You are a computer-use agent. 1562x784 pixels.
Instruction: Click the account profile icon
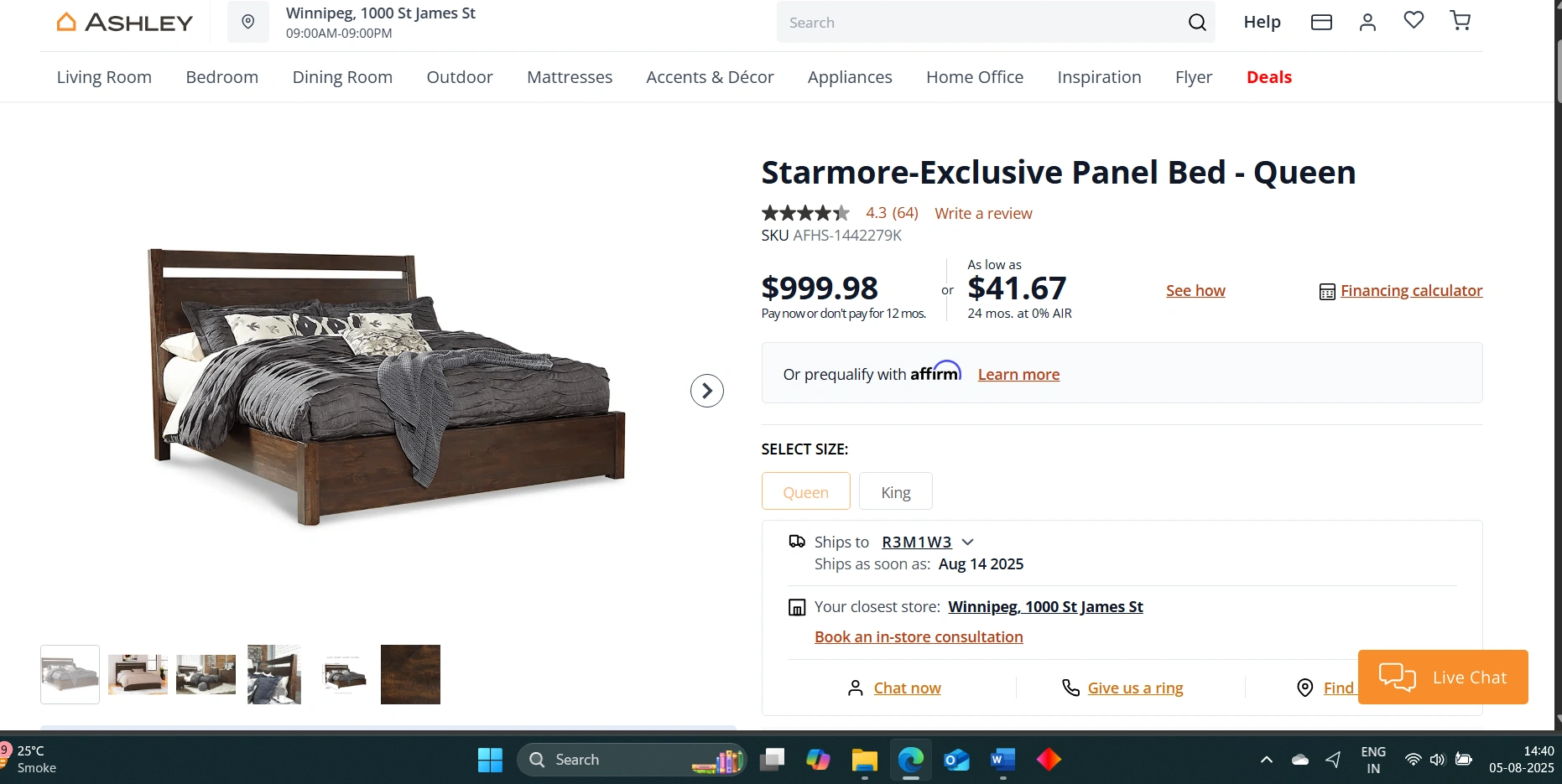click(1367, 22)
